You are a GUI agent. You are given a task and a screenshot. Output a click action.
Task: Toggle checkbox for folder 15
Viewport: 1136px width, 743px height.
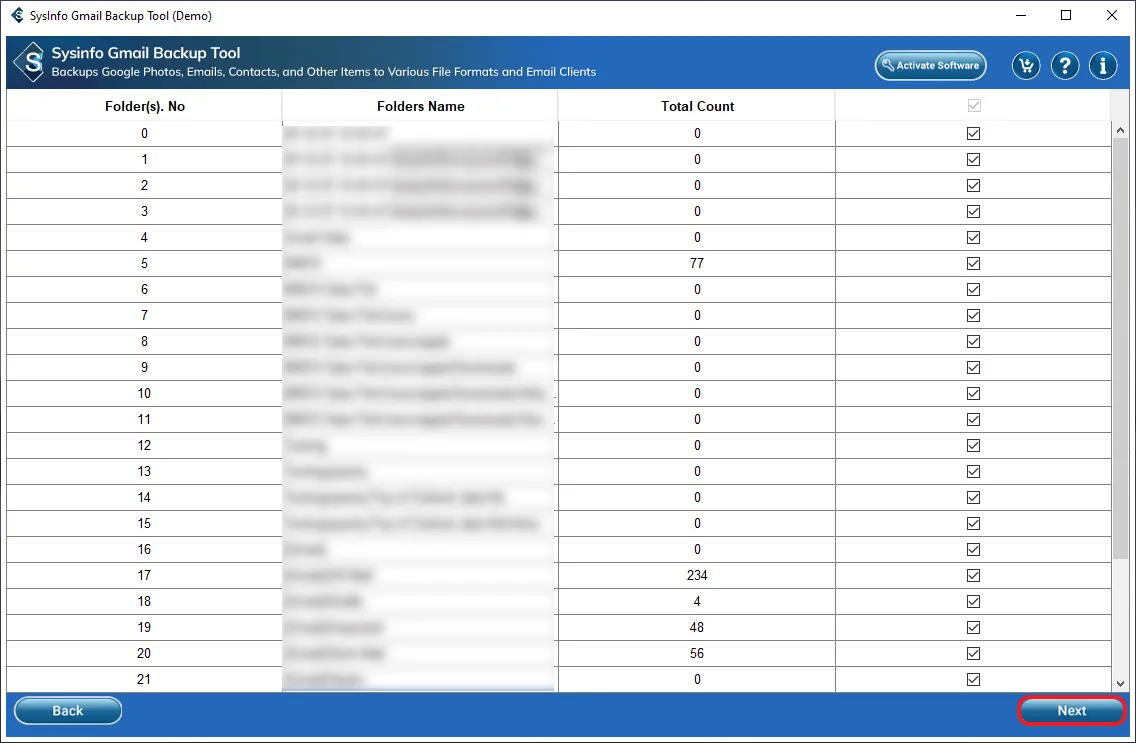(x=974, y=524)
